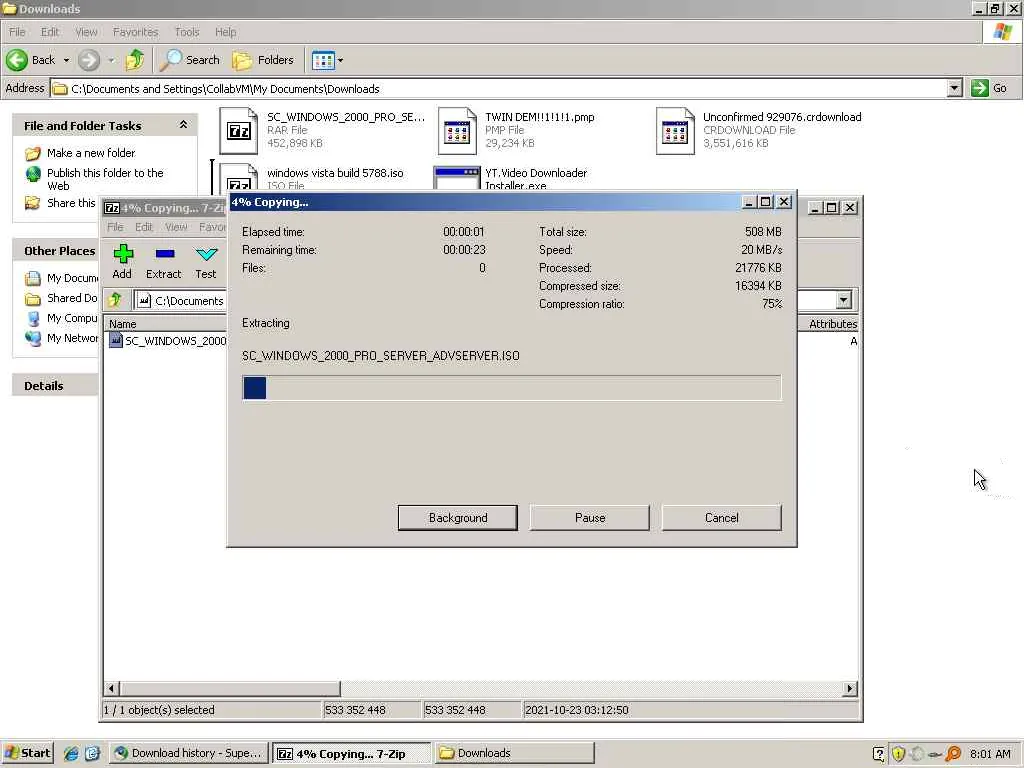The height and width of the screenshot is (768, 1024).
Task: Select Unconfirmed 929076.crdownload file icon
Action: coord(675,131)
